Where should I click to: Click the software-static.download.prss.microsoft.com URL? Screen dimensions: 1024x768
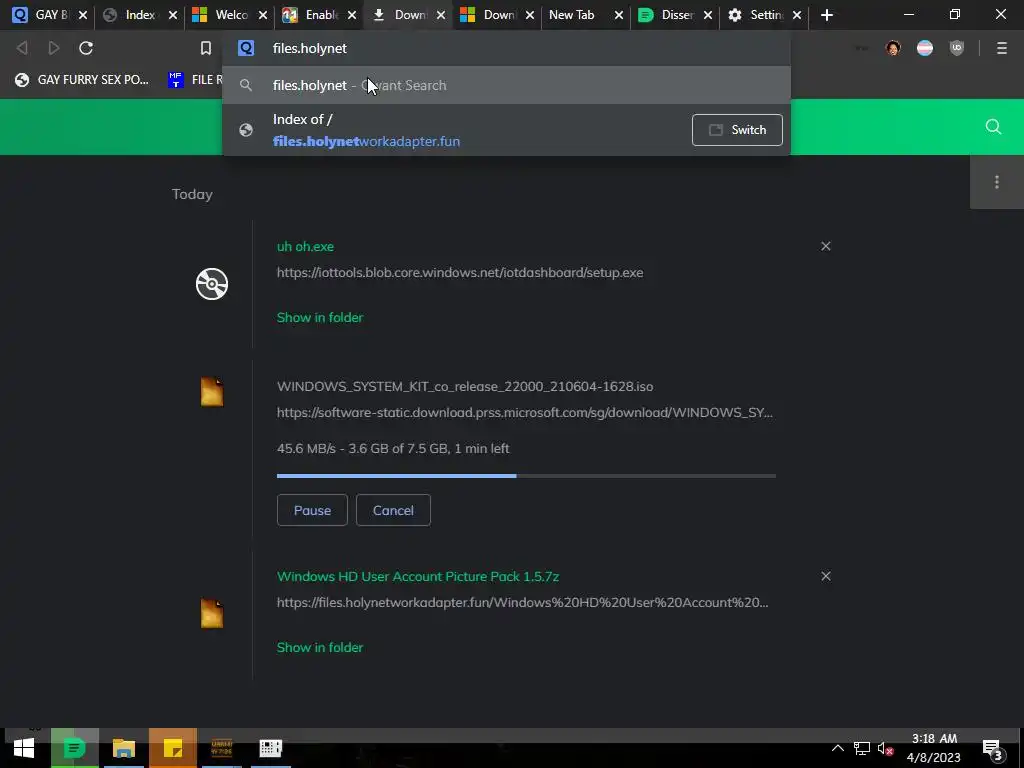[x=524, y=412]
